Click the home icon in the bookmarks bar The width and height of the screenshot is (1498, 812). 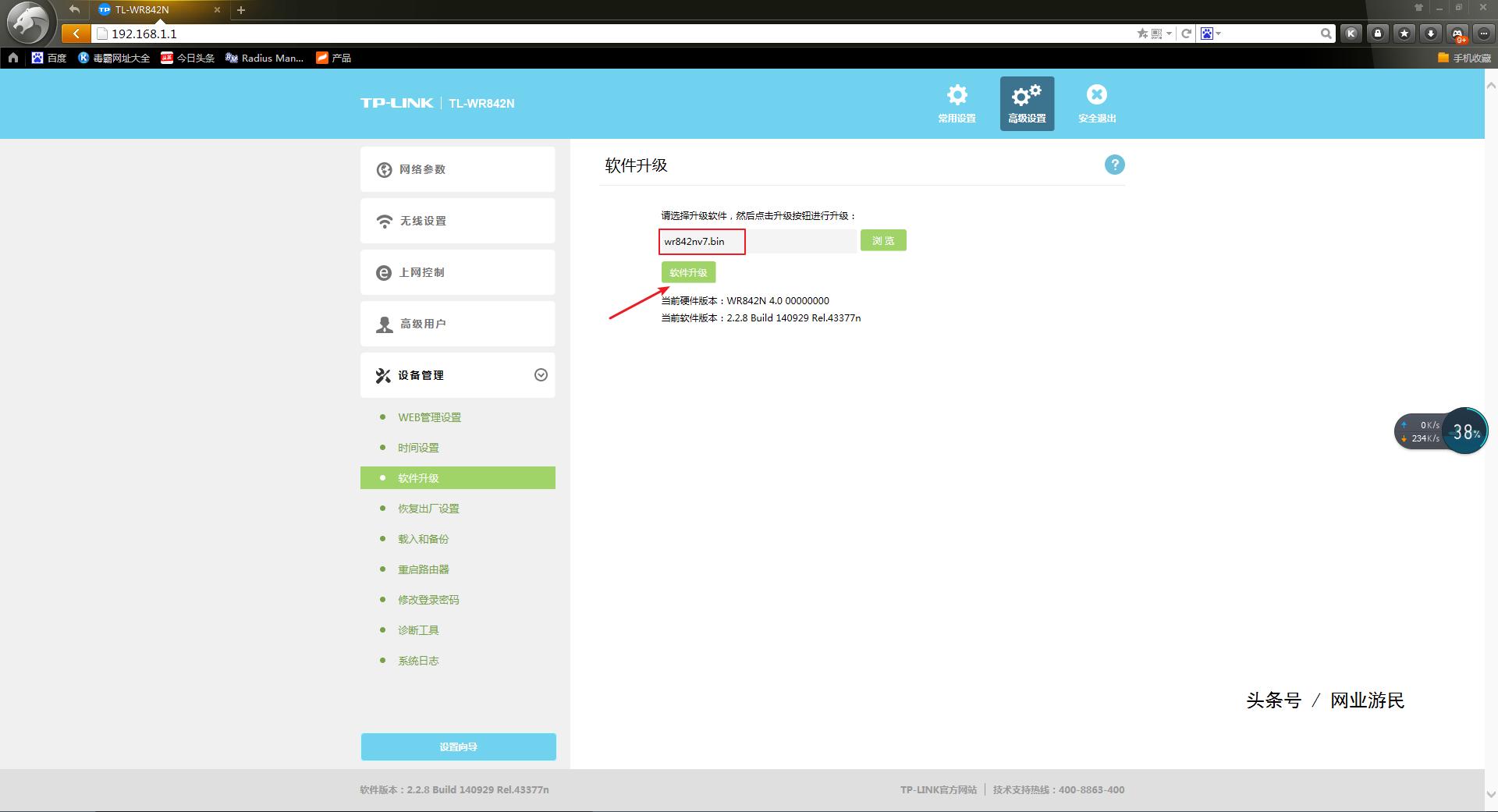[x=13, y=58]
